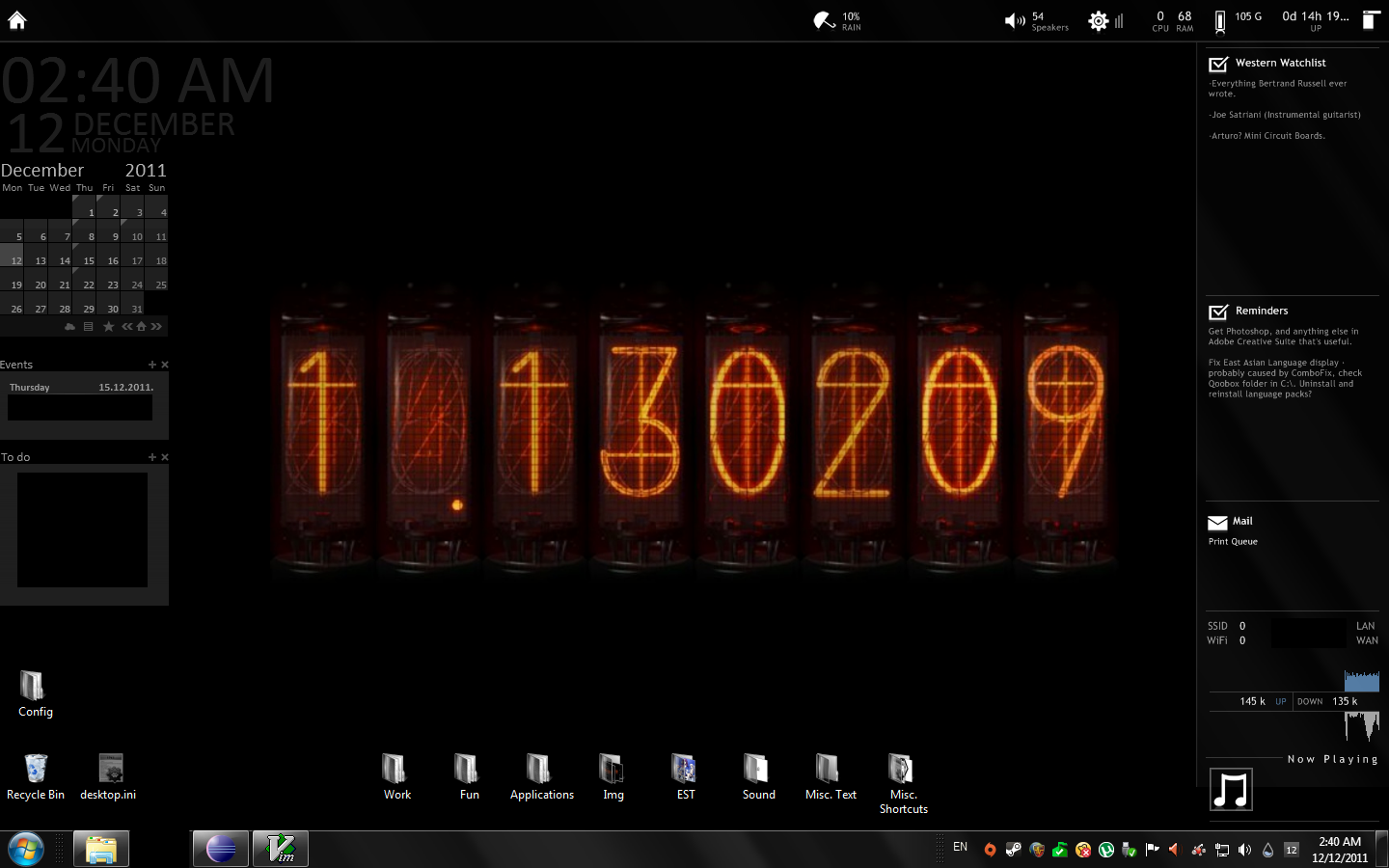
Task: Go to previous month with double-left arrows
Action: pos(127,327)
